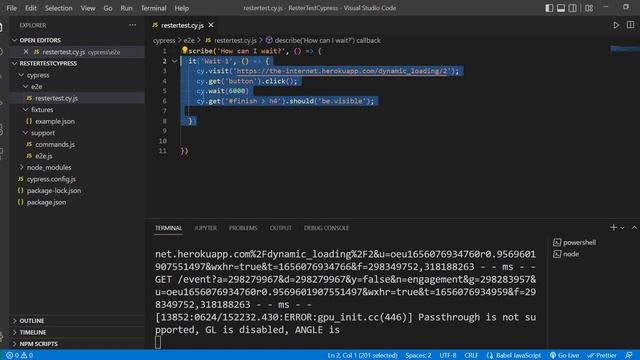Open example.json file
The height and width of the screenshot is (360, 640).
tap(54, 121)
